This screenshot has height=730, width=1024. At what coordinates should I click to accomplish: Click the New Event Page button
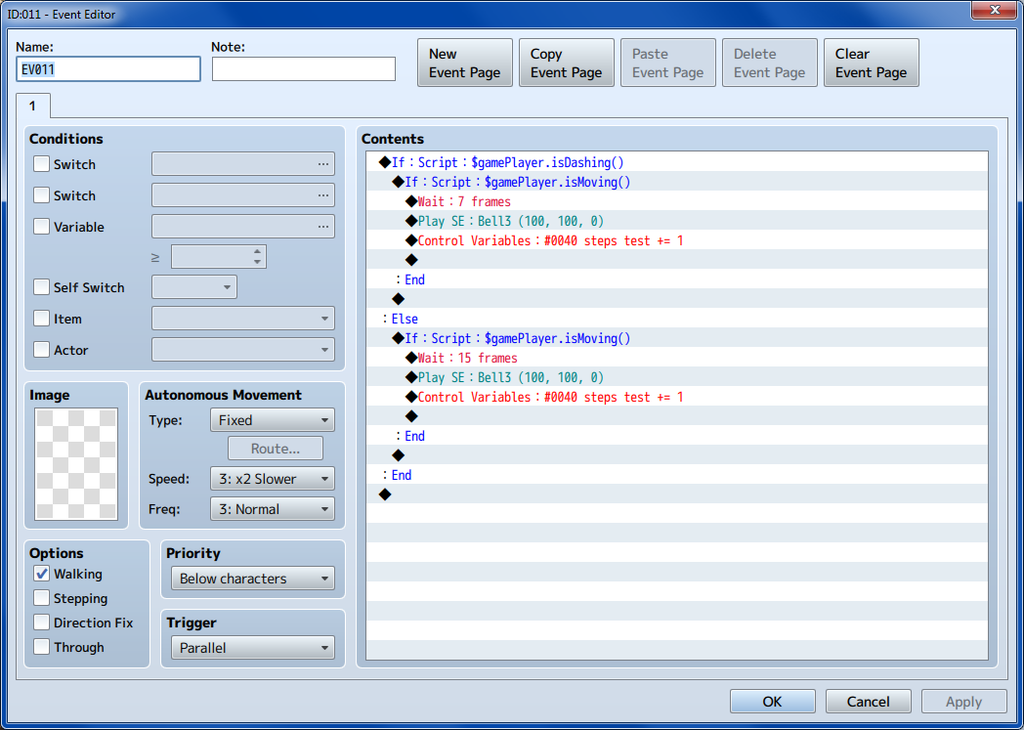pyautogui.click(x=464, y=63)
